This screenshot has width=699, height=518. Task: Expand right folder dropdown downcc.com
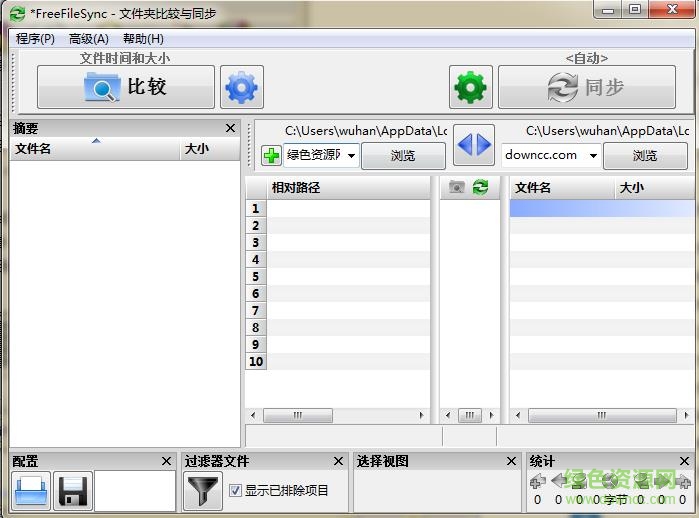click(x=593, y=156)
